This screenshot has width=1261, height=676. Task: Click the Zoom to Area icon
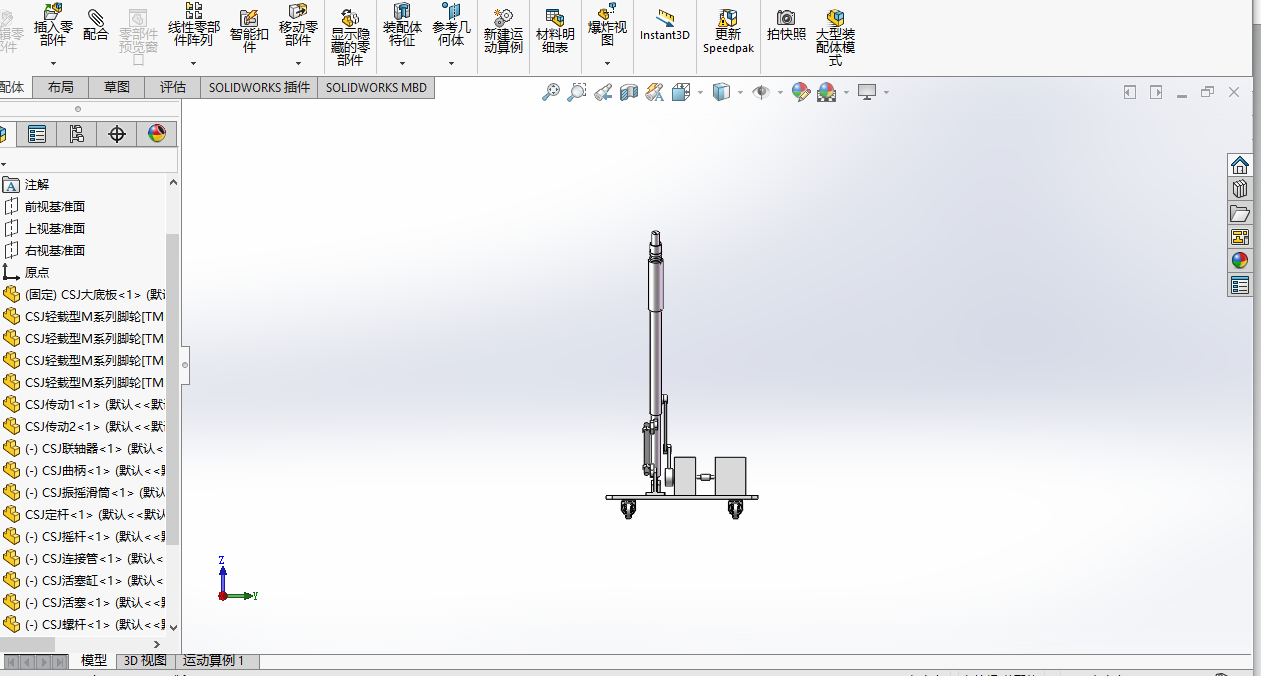576,92
